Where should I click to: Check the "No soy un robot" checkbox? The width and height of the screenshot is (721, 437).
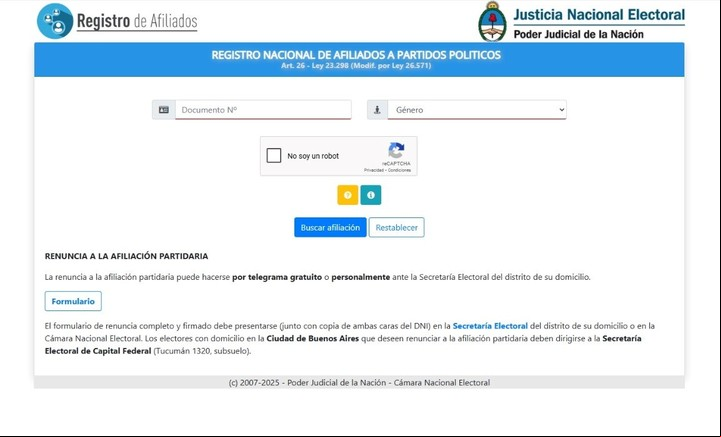tap(274, 155)
